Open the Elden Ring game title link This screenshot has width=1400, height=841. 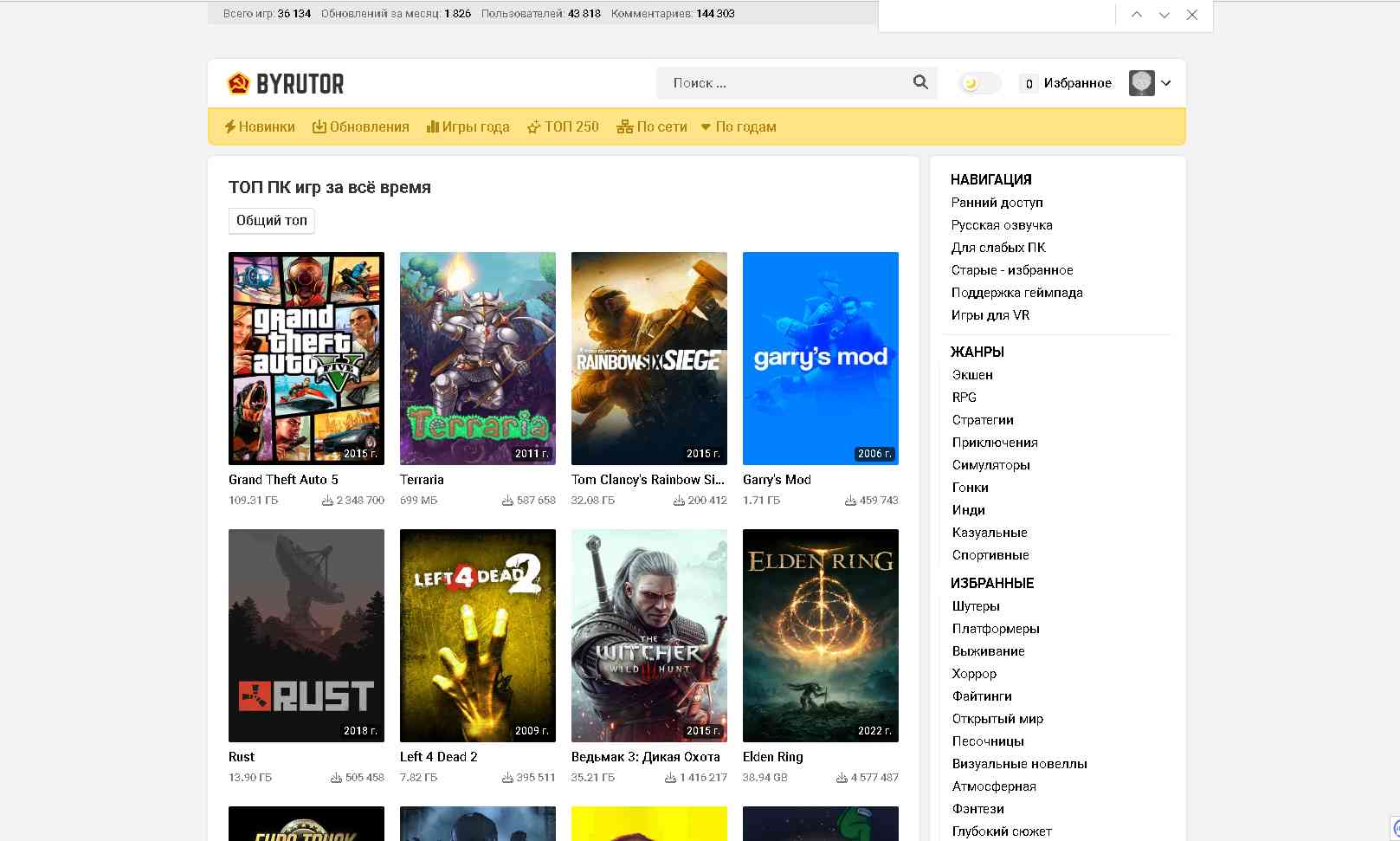[x=773, y=757]
